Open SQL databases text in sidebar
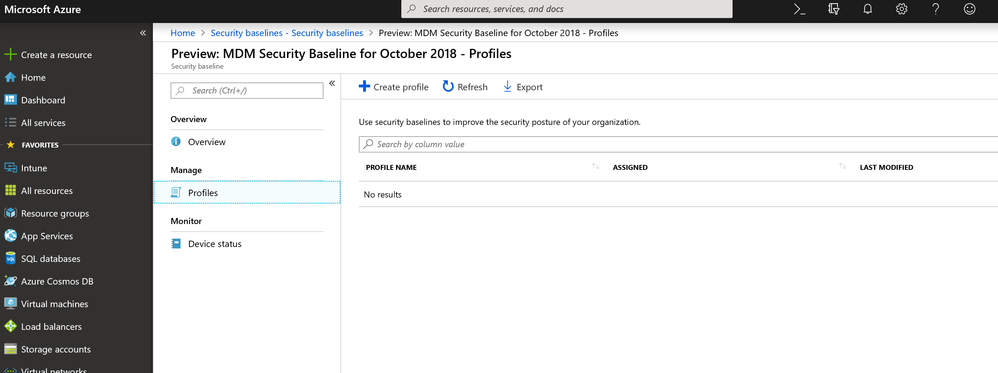This screenshot has height=373, width=998. click(x=51, y=259)
